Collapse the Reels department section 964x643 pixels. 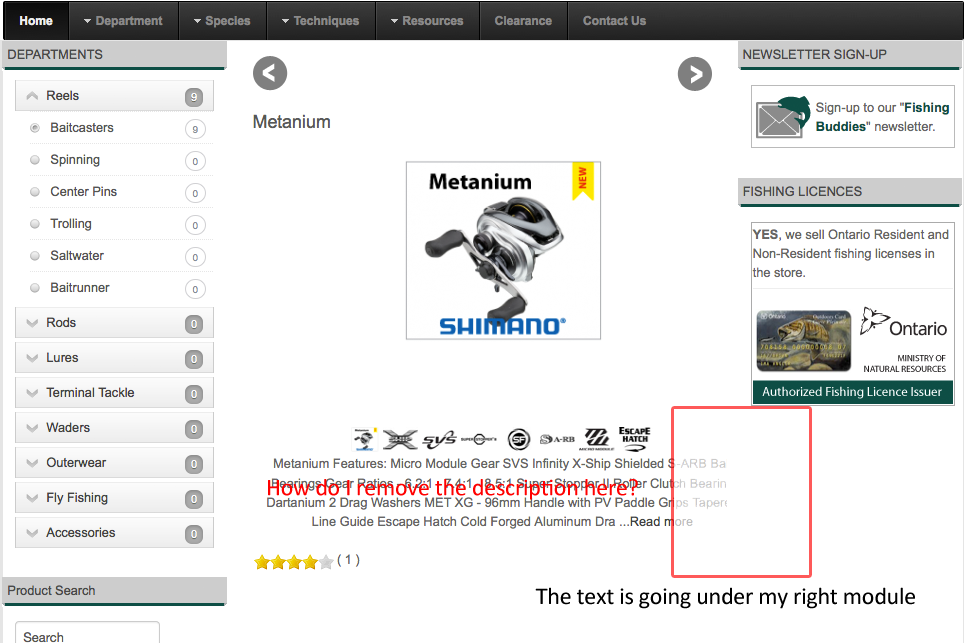point(114,96)
